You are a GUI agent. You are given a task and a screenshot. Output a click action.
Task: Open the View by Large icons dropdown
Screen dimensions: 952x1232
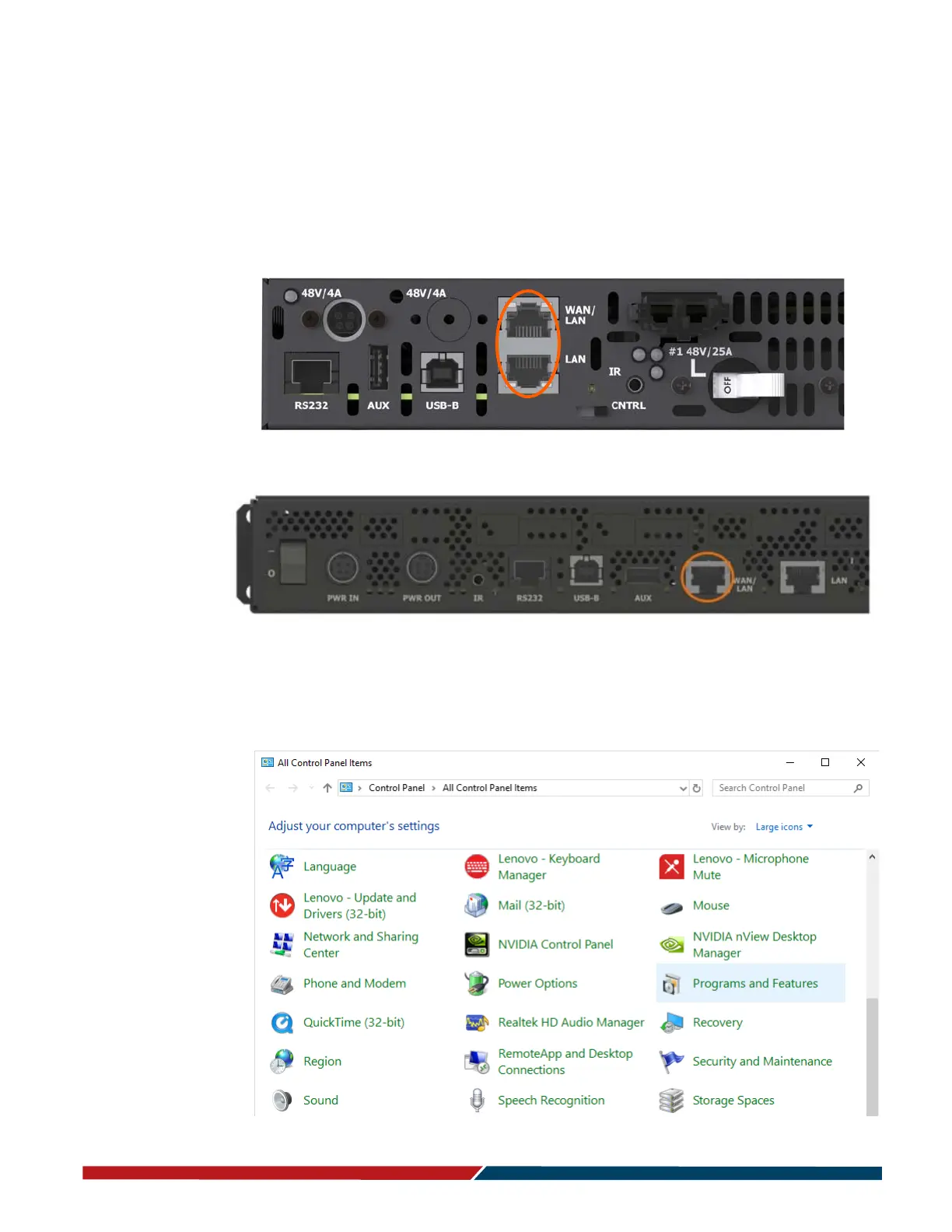[x=784, y=827]
